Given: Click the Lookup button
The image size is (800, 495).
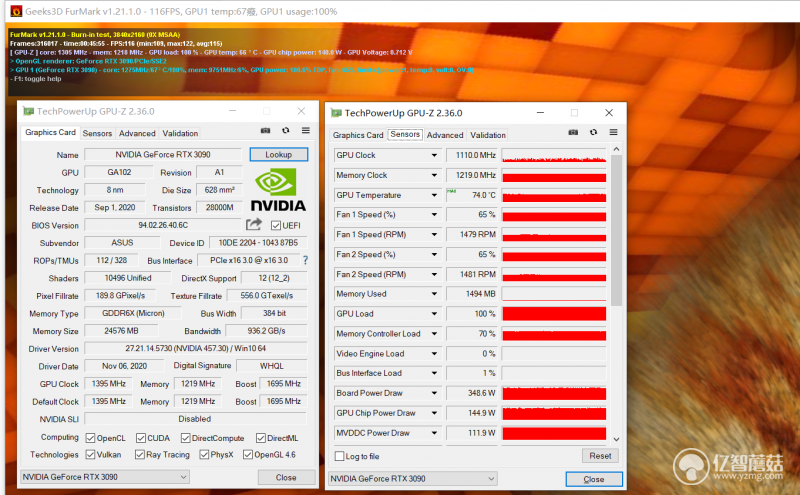Looking at the screenshot, I should (279, 154).
